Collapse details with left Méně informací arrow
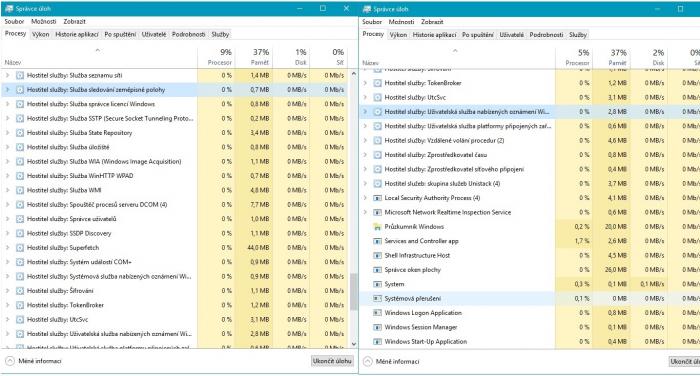Viewport: 700px width, 376px height. tap(10, 361)
